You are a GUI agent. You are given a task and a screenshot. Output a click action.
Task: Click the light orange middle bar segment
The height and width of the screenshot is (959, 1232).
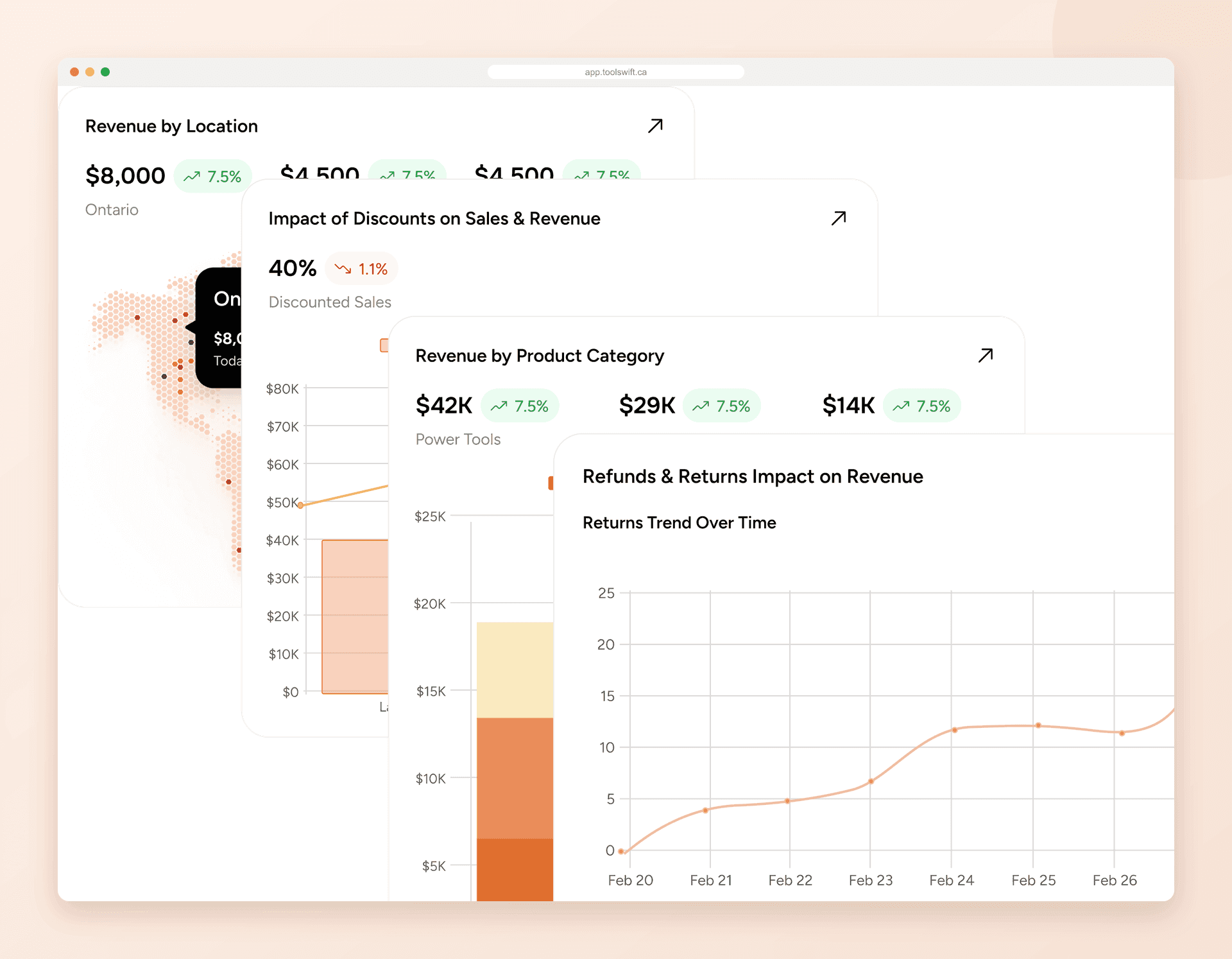tap(515, 778)
